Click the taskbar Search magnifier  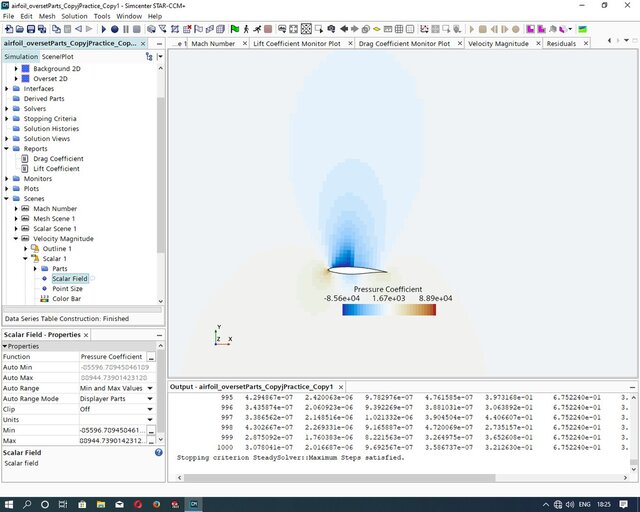coord(27,504)
